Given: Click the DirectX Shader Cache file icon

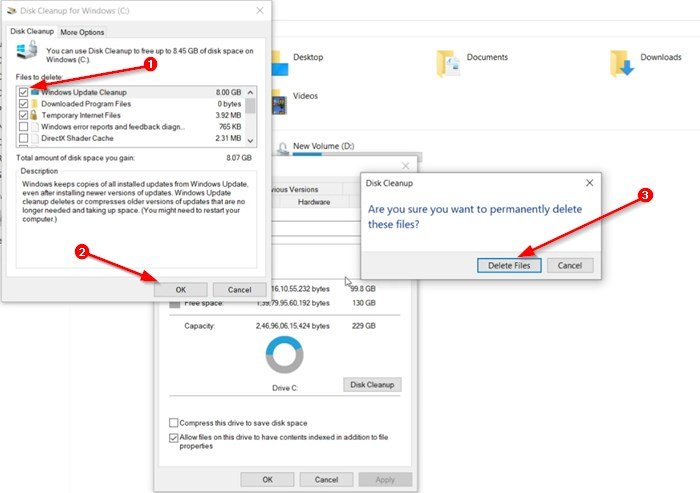Looking at the screenshot, I should [34, 138].
